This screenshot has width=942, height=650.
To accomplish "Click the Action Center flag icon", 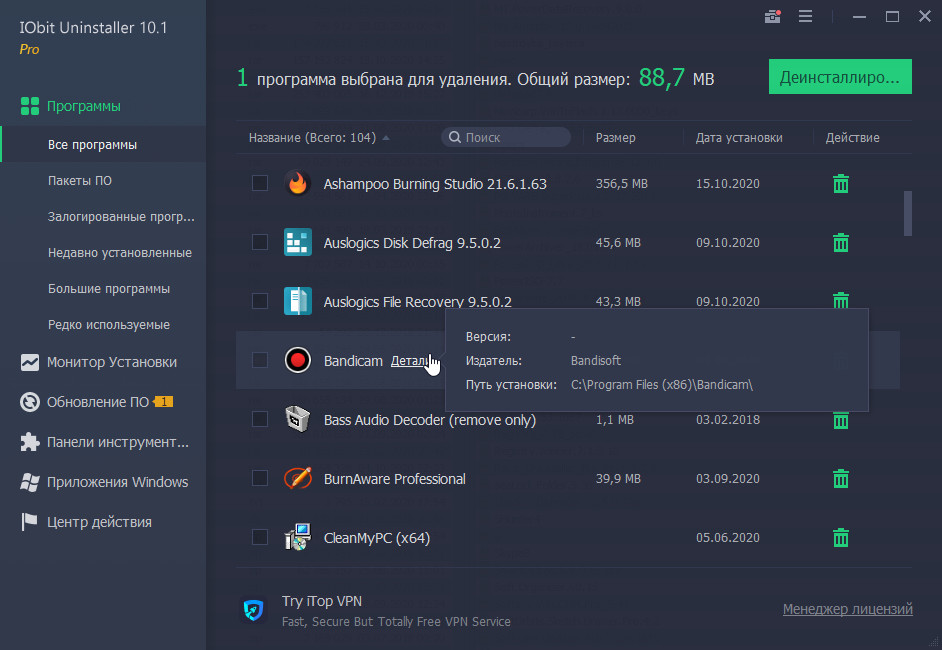I will pyautogui.click(x=29, y=522).
